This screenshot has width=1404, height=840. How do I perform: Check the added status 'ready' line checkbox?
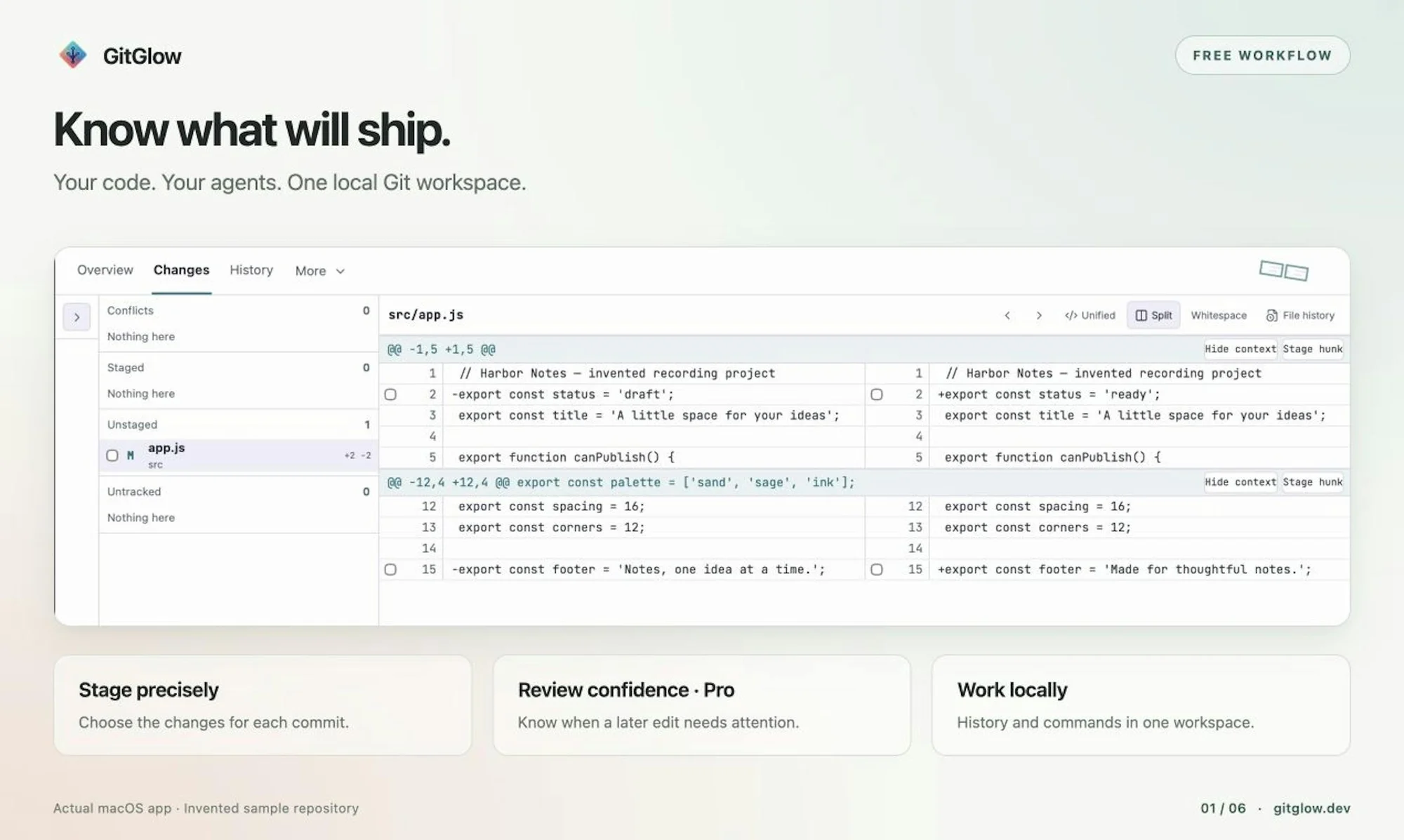(877, 394)
